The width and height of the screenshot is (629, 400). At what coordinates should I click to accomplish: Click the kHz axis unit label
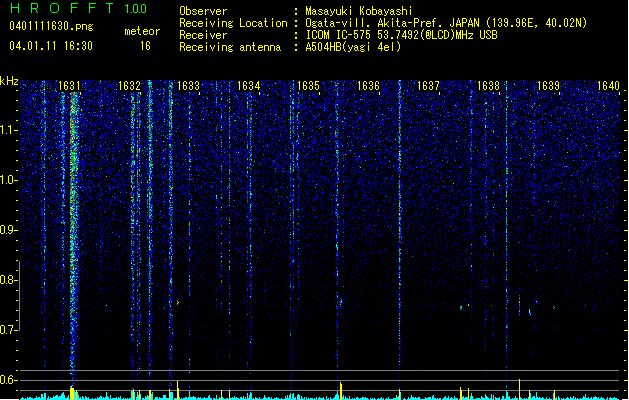click(x=9, y=81)
